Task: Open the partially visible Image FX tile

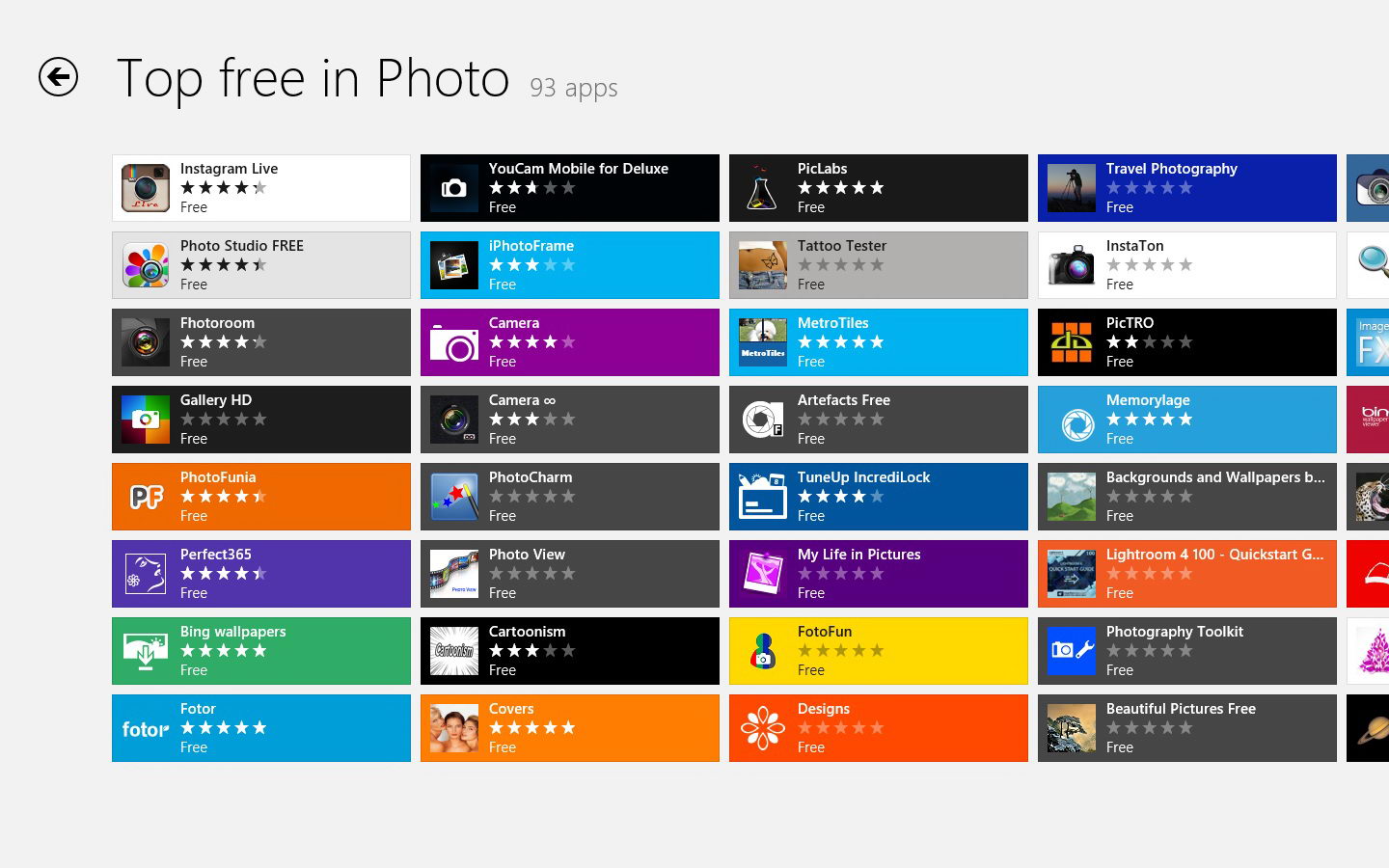Action: (x=1368, y=342)
